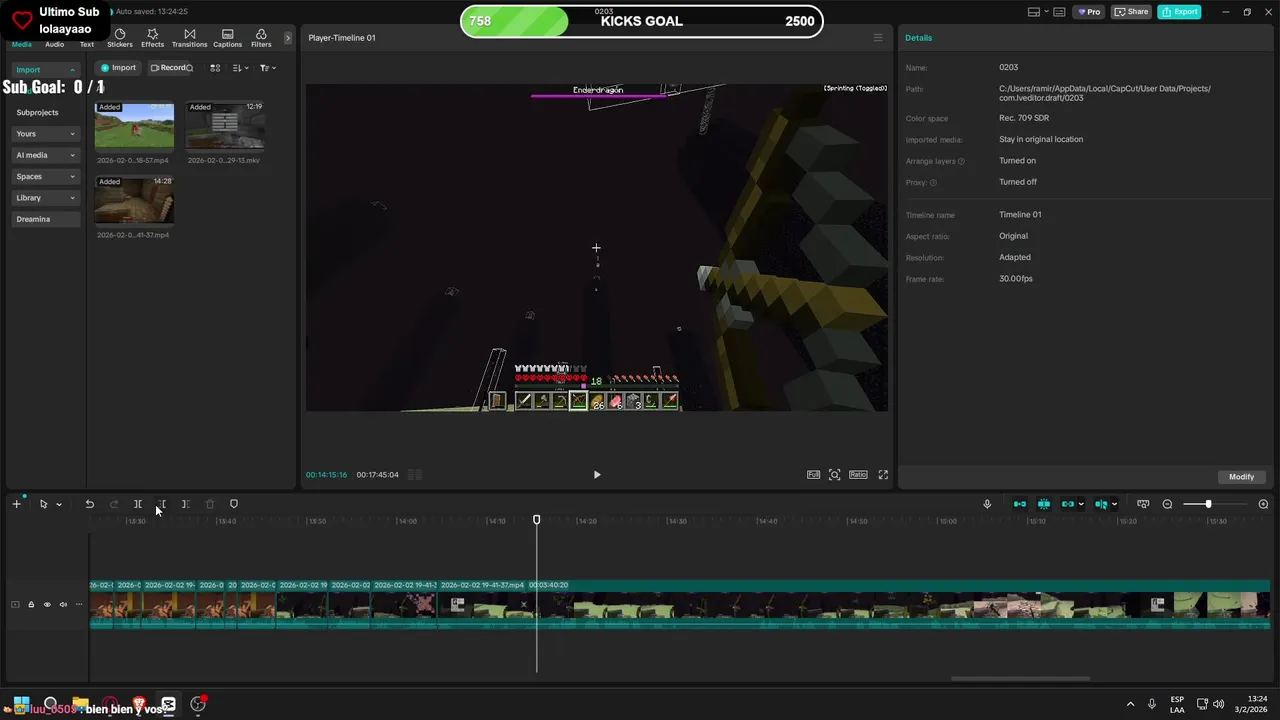Lock the main video track
This screenshot has height=720, width=1280.
click(x=31, y=604)
